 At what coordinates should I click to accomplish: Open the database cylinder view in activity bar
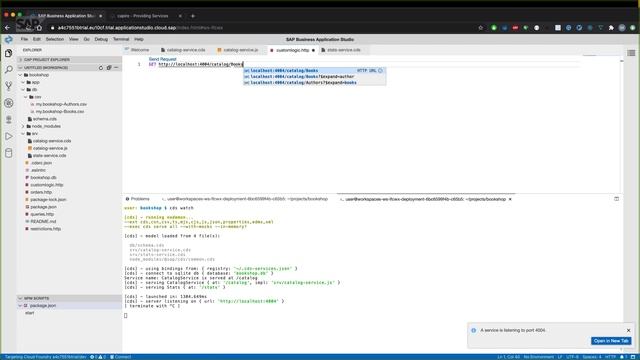pyautogui.click(x=9, y=153)
